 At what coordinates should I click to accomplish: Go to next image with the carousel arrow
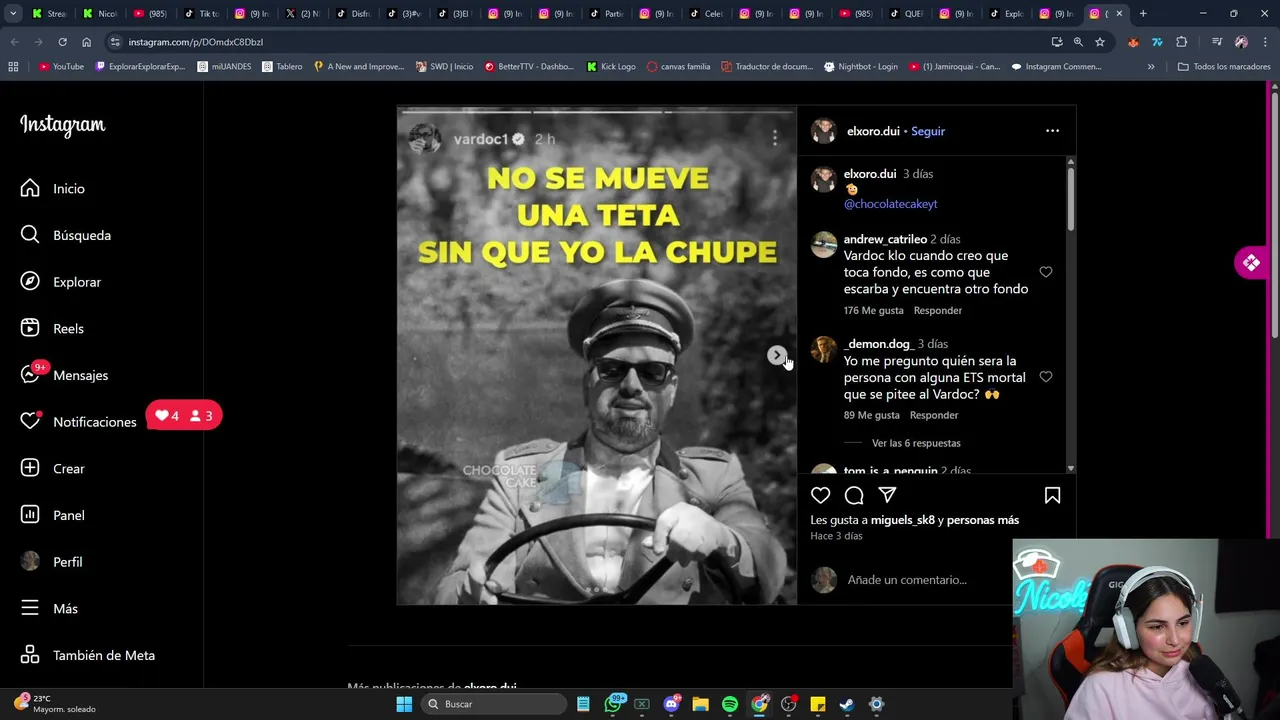pyautogui.click(x=776, y=356)
